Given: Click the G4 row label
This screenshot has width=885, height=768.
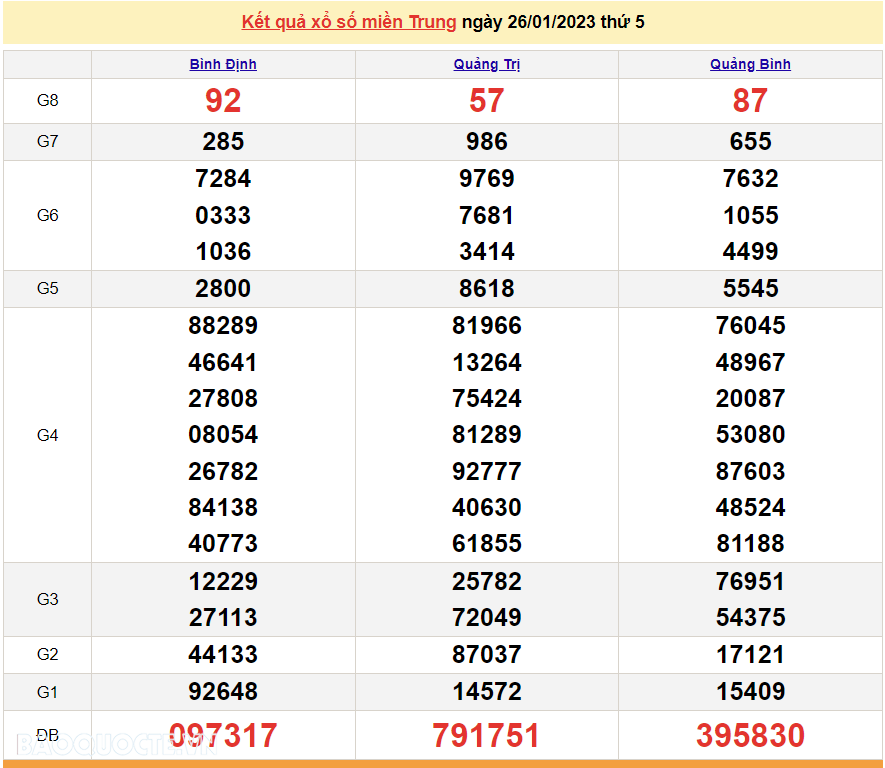Looking at the screenshot, I should click(47, 435).
